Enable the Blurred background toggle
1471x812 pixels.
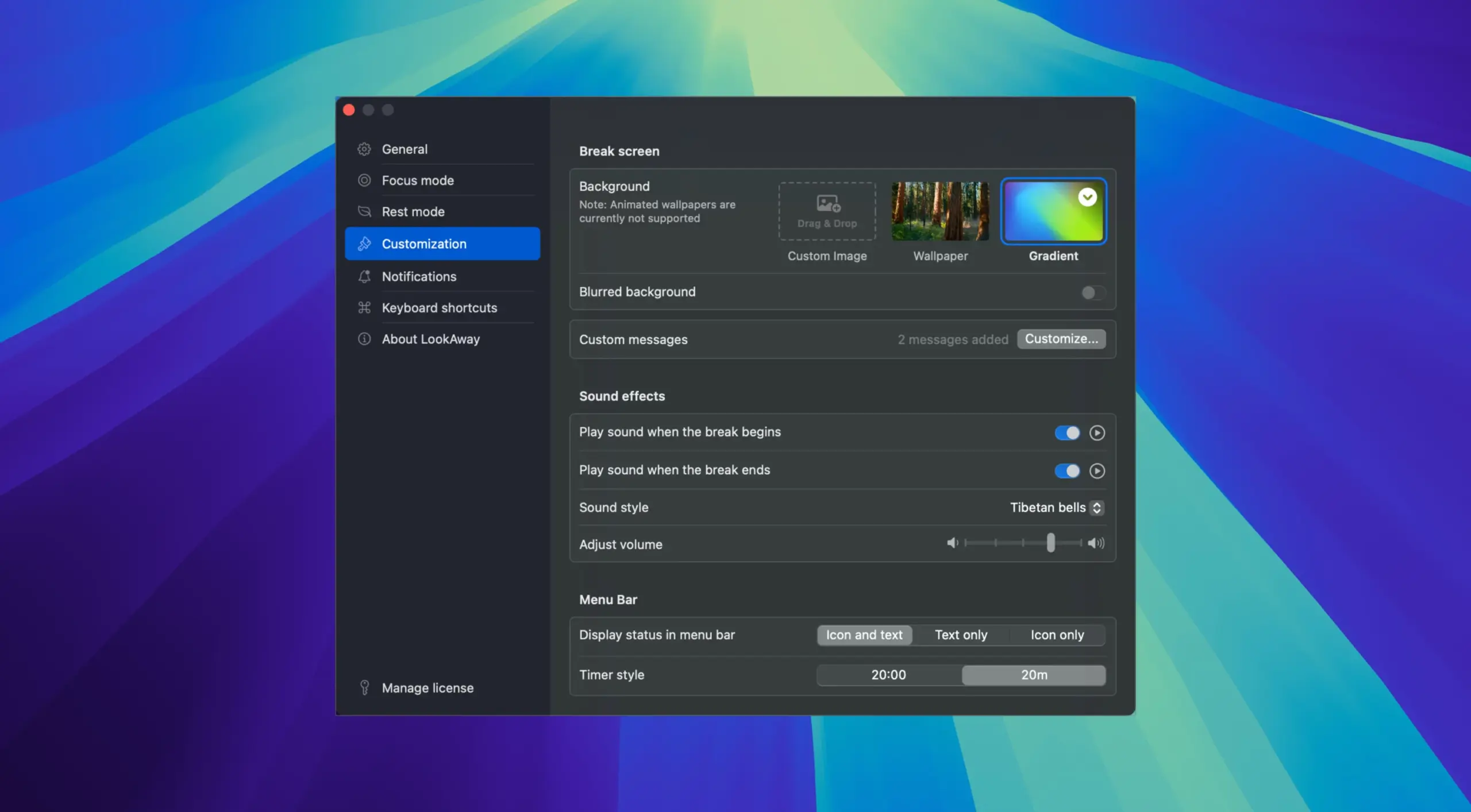(x=1092, y=292)
